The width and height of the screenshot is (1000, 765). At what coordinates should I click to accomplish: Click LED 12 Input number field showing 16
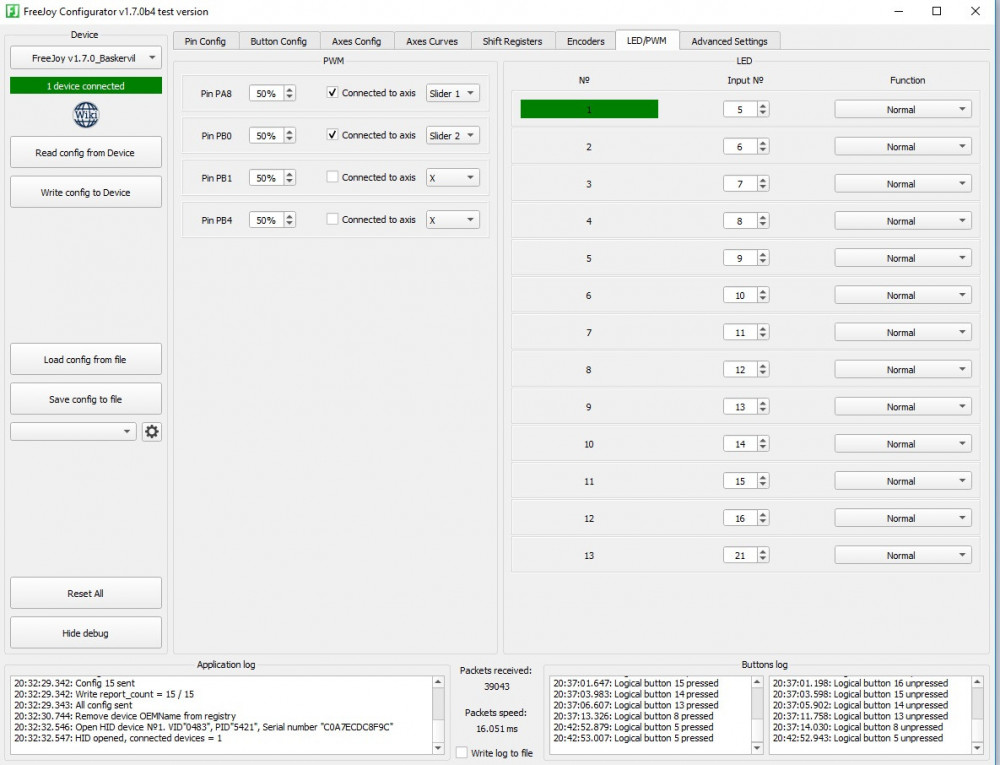[x=746, y=518]
